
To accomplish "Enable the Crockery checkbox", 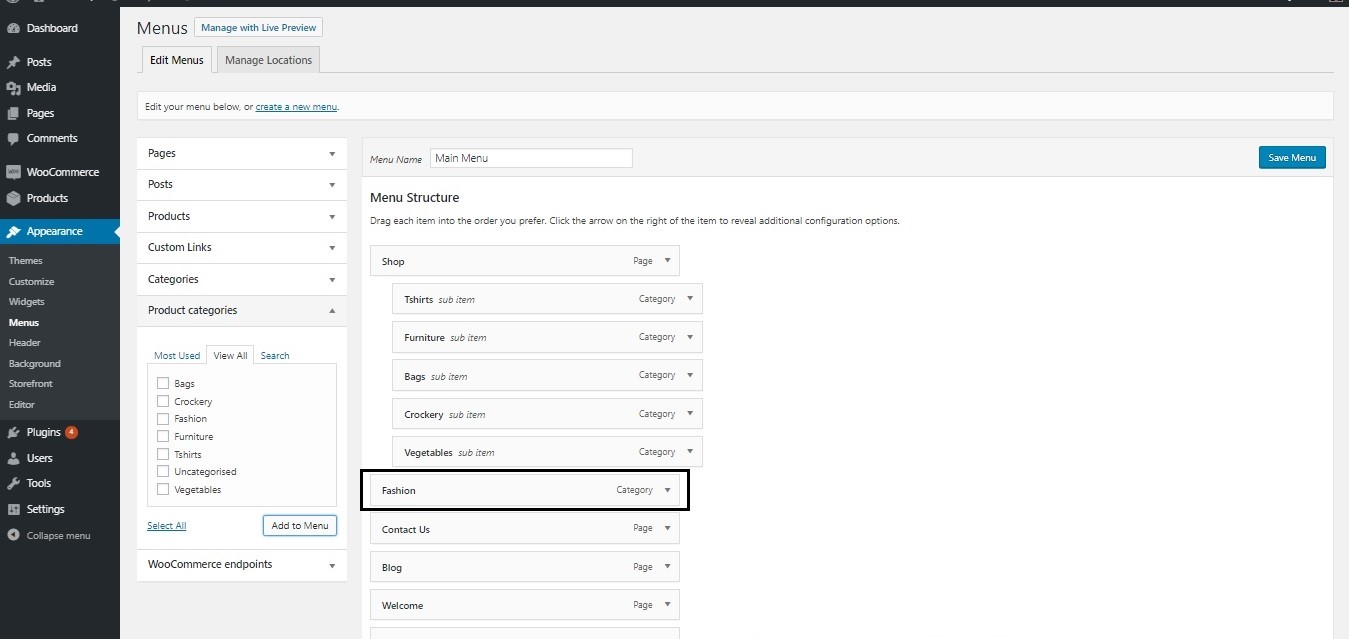I will [162, 401].
